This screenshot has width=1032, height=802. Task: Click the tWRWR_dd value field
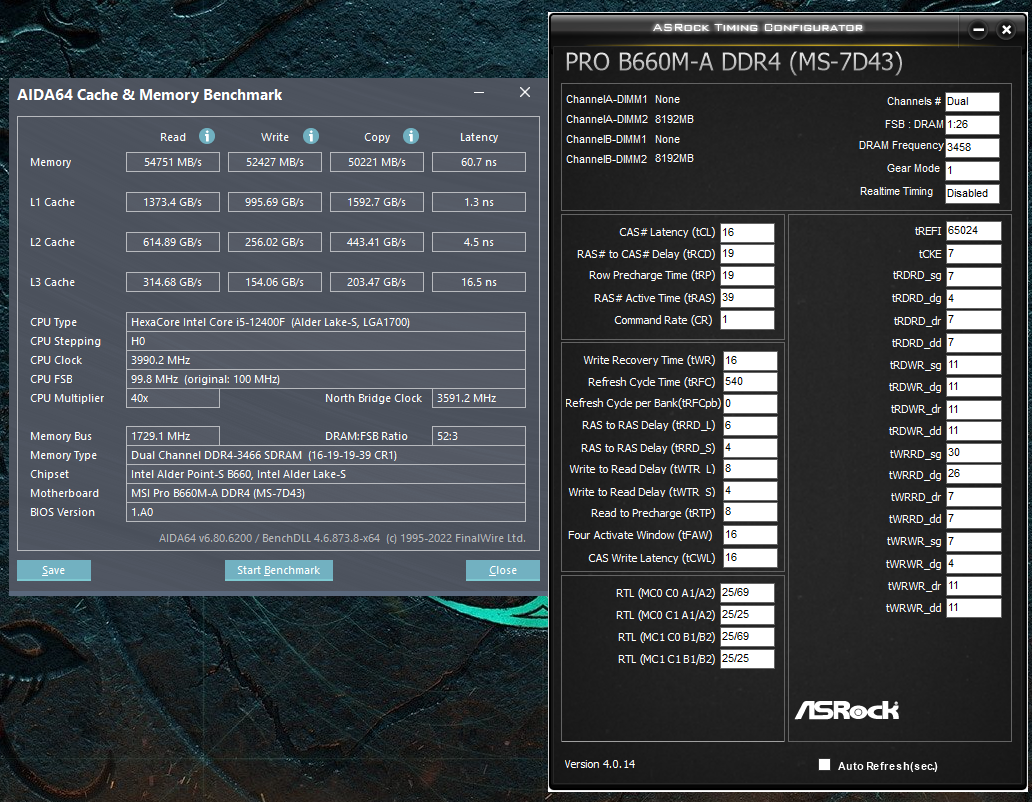974,608
